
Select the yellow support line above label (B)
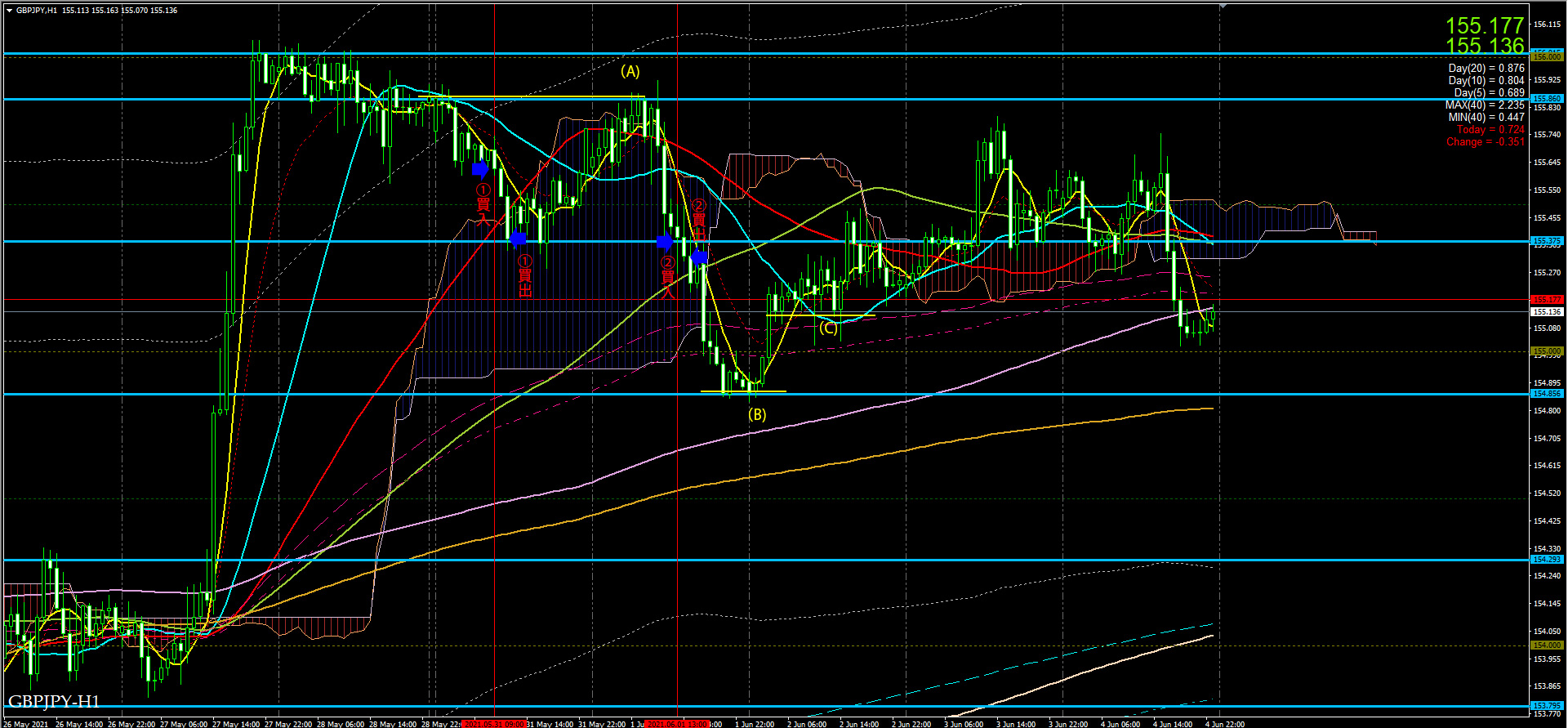[743, 391]
